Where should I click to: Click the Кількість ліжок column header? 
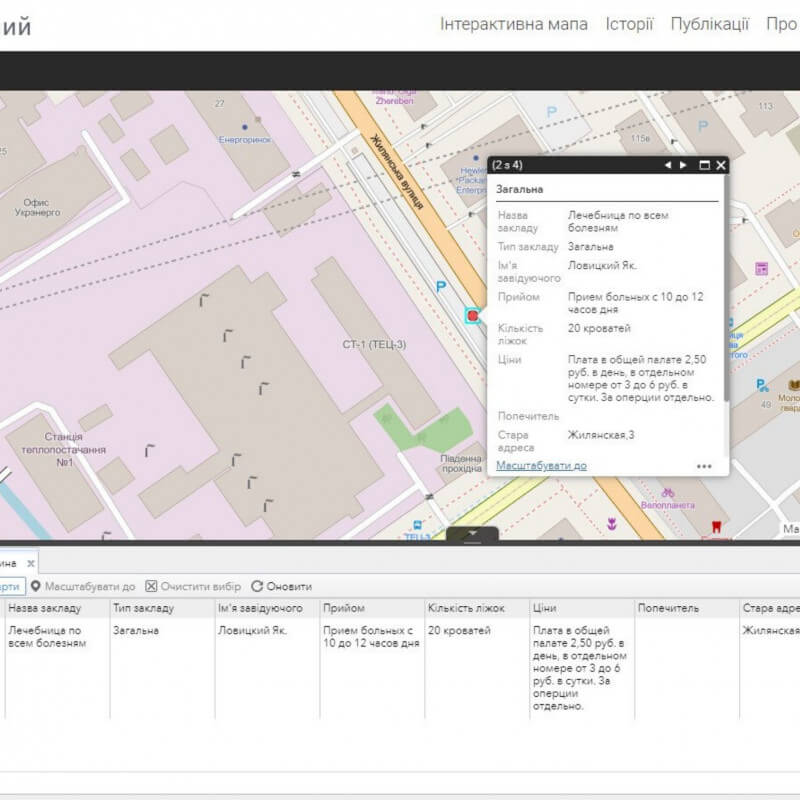[x=466, y=608]
